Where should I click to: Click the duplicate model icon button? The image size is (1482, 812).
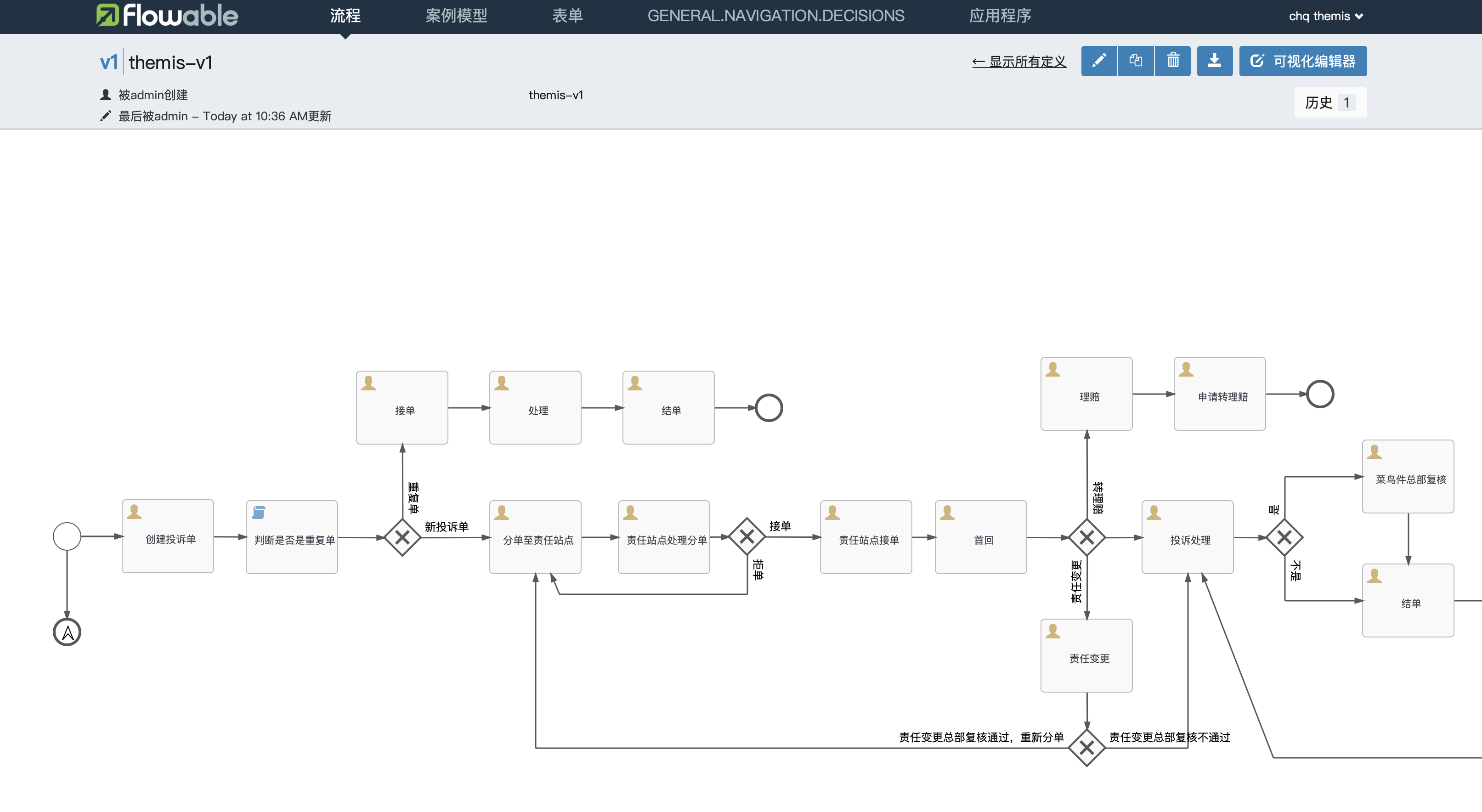click(1136, 61)
